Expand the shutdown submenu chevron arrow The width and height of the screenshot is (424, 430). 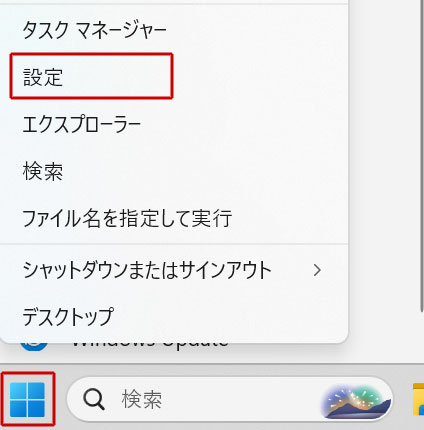point(317,270)
